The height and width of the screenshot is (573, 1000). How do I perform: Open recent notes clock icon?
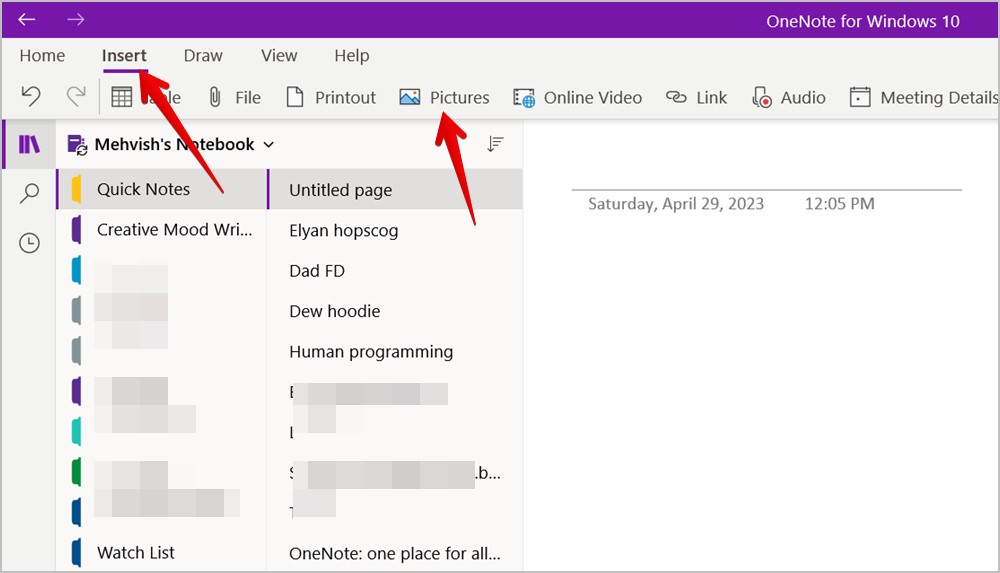coord(29,243)
